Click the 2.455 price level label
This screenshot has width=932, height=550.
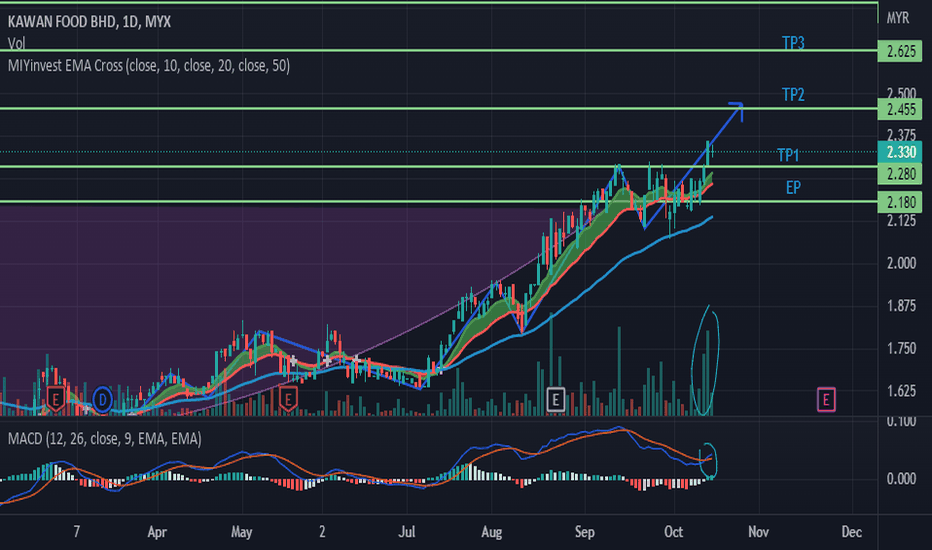(900, 109)
